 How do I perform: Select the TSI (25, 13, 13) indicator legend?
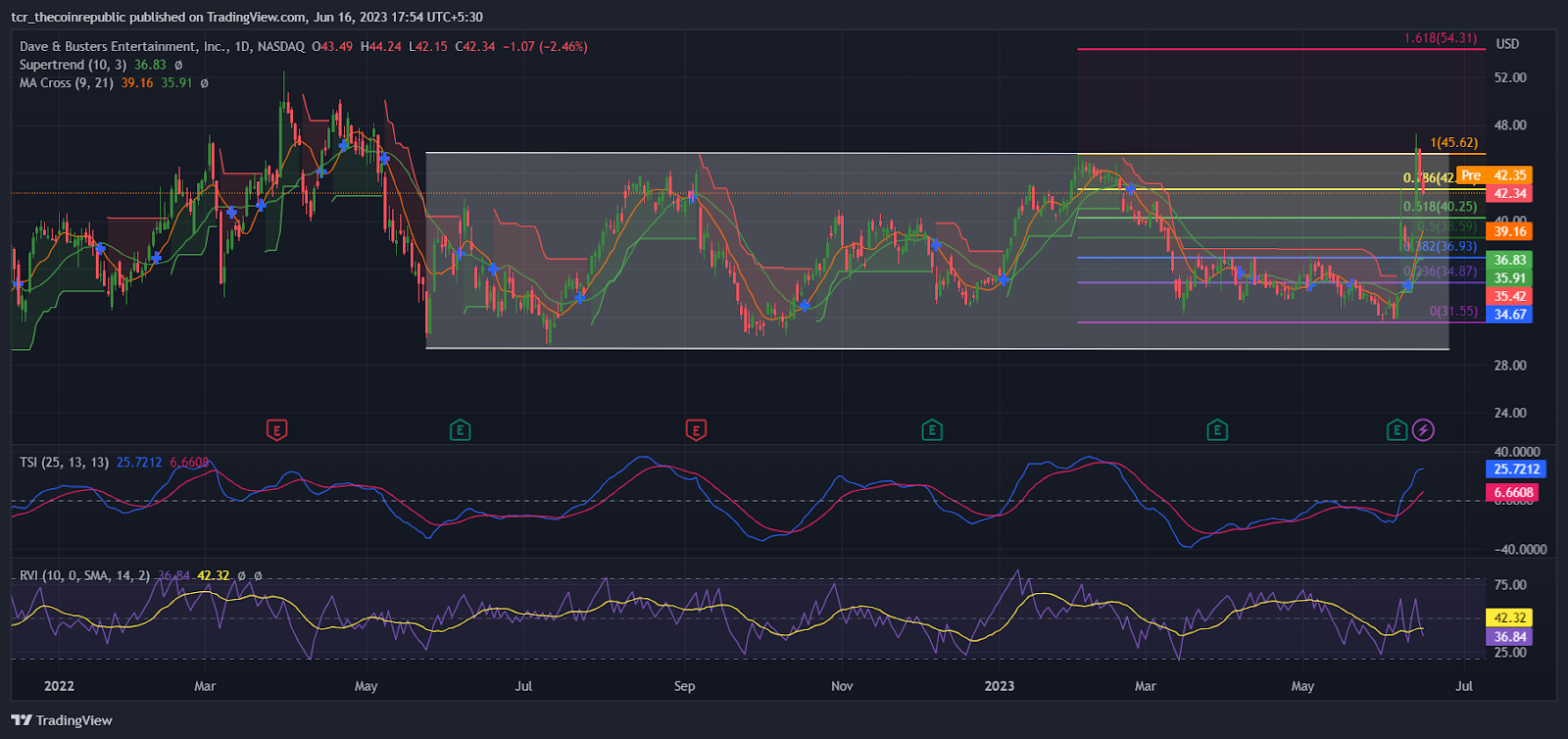tap(64, 462)
